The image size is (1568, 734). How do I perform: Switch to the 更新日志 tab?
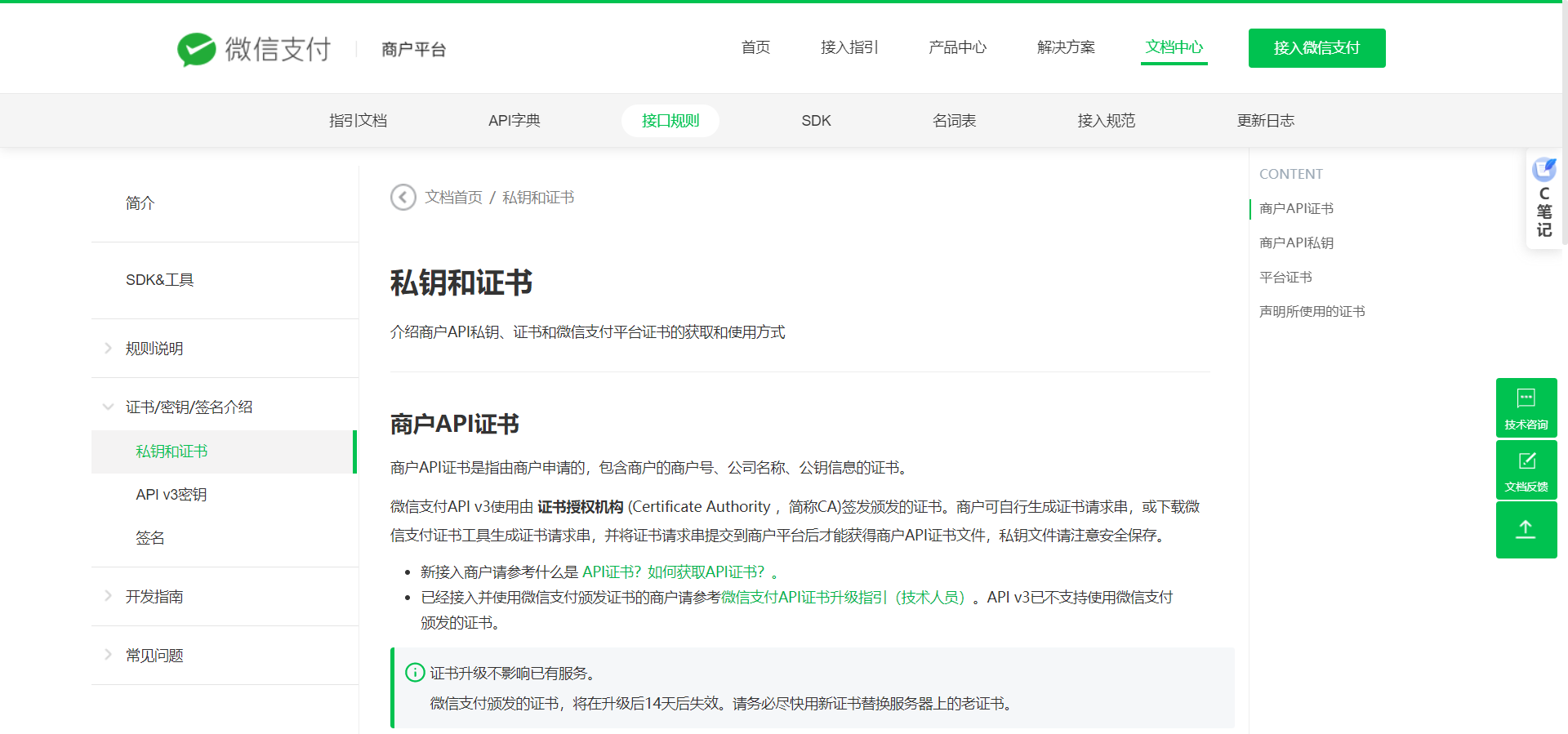coord(1265,121)
